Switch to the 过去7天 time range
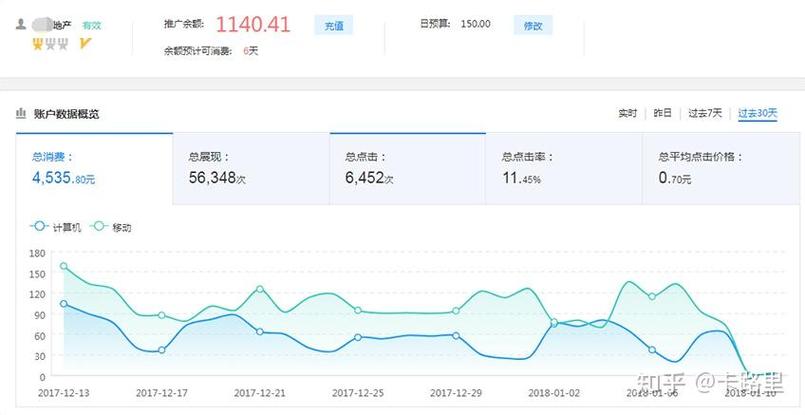 point(705,114)
